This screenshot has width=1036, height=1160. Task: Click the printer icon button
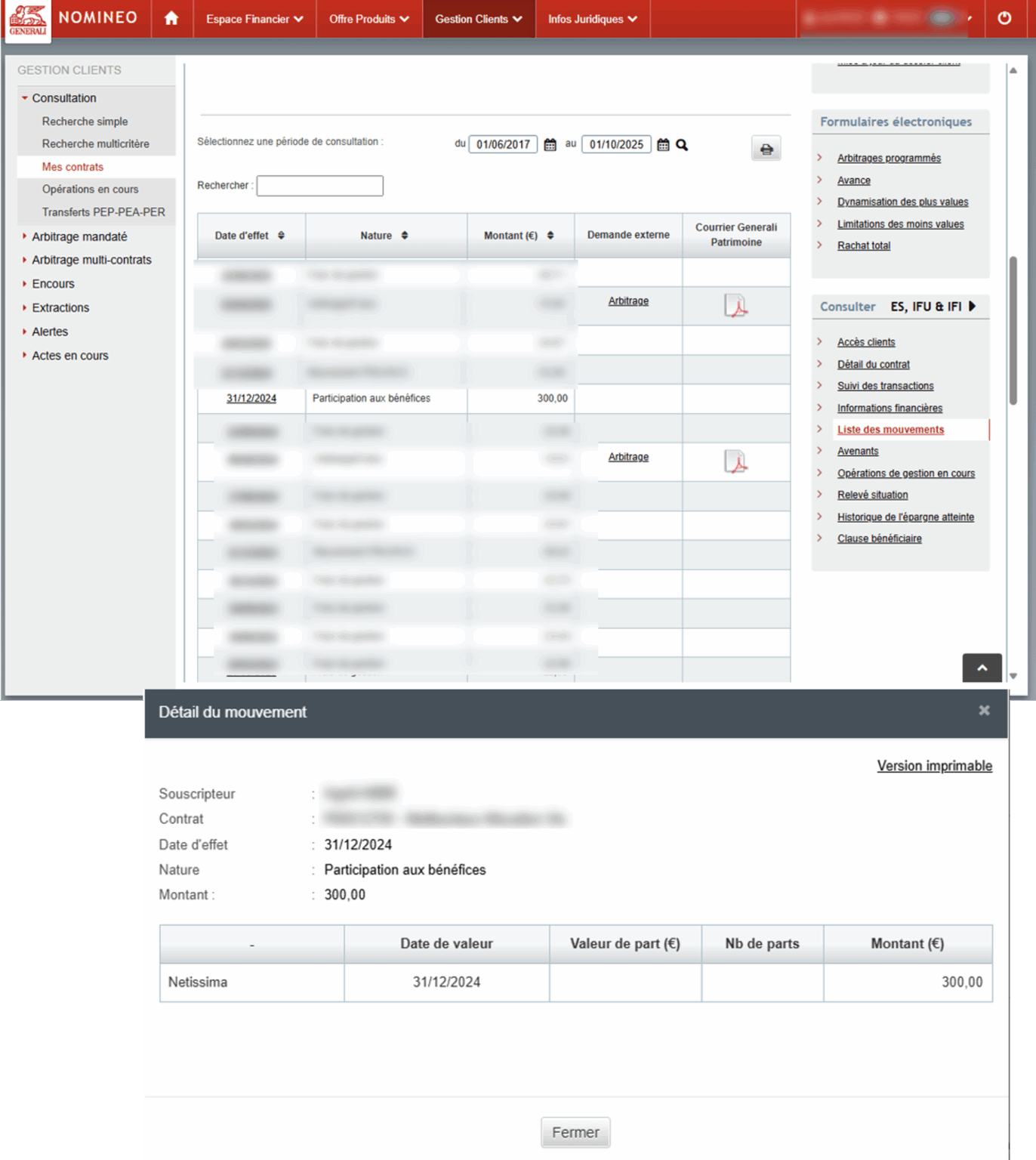point(766,149)
